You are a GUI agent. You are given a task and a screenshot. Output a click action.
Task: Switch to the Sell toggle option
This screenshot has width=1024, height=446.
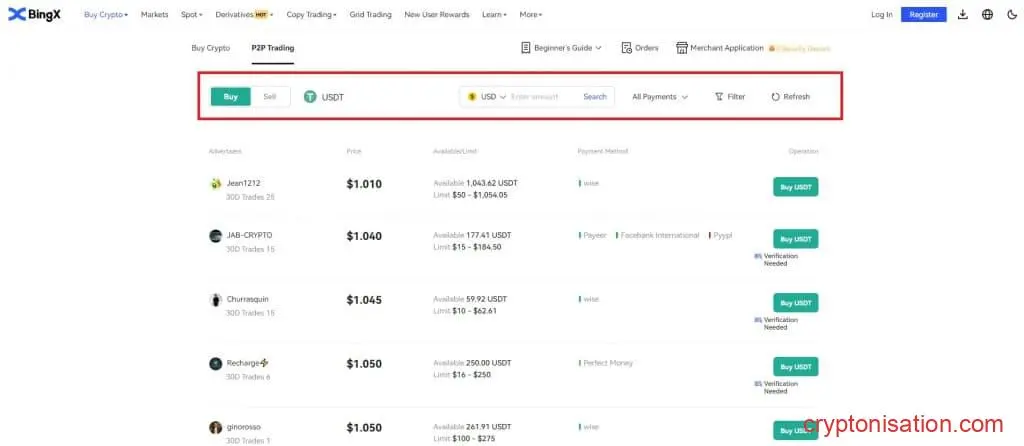270,97
